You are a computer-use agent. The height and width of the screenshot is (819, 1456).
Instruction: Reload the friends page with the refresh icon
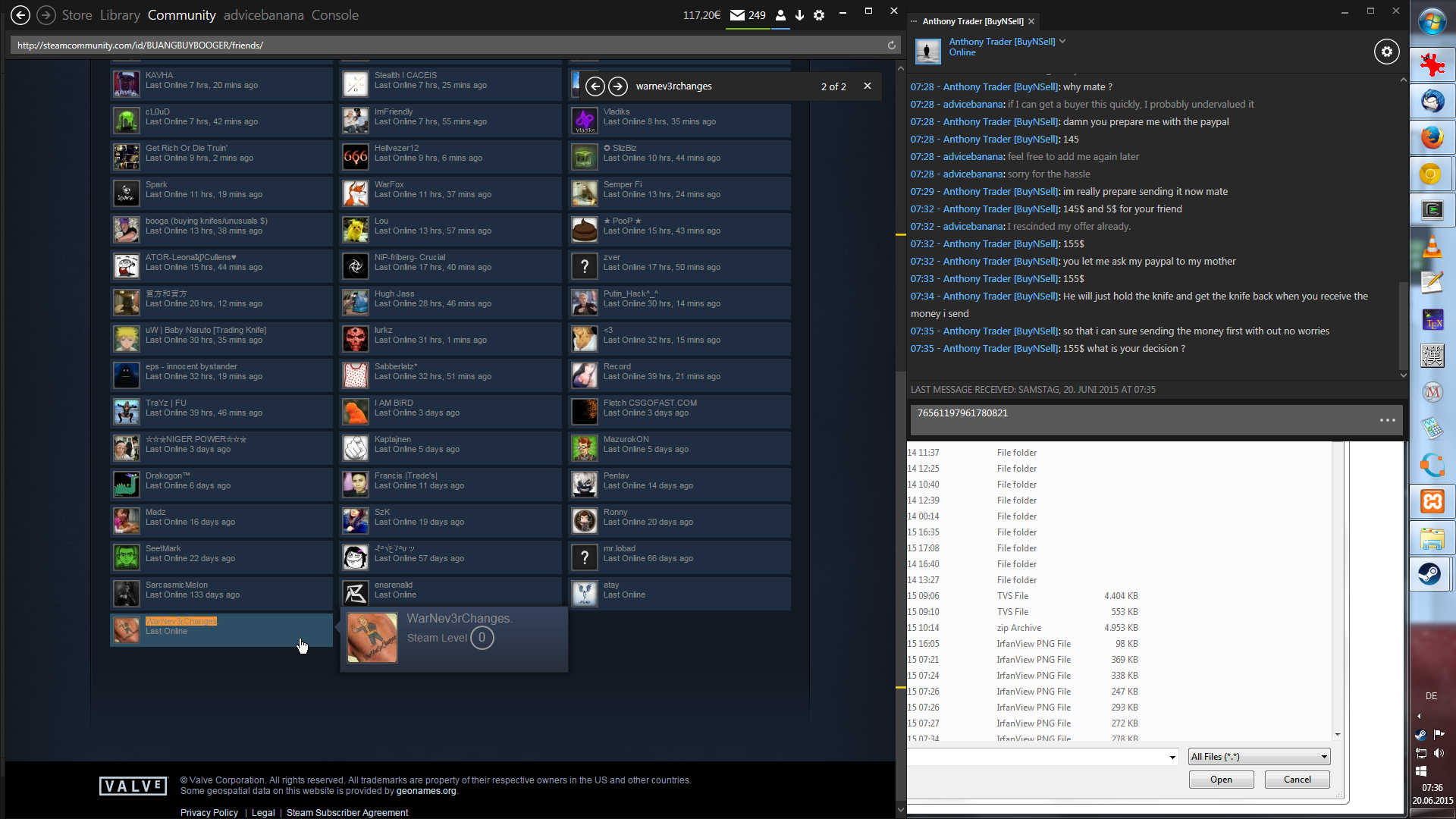point(892,45)
